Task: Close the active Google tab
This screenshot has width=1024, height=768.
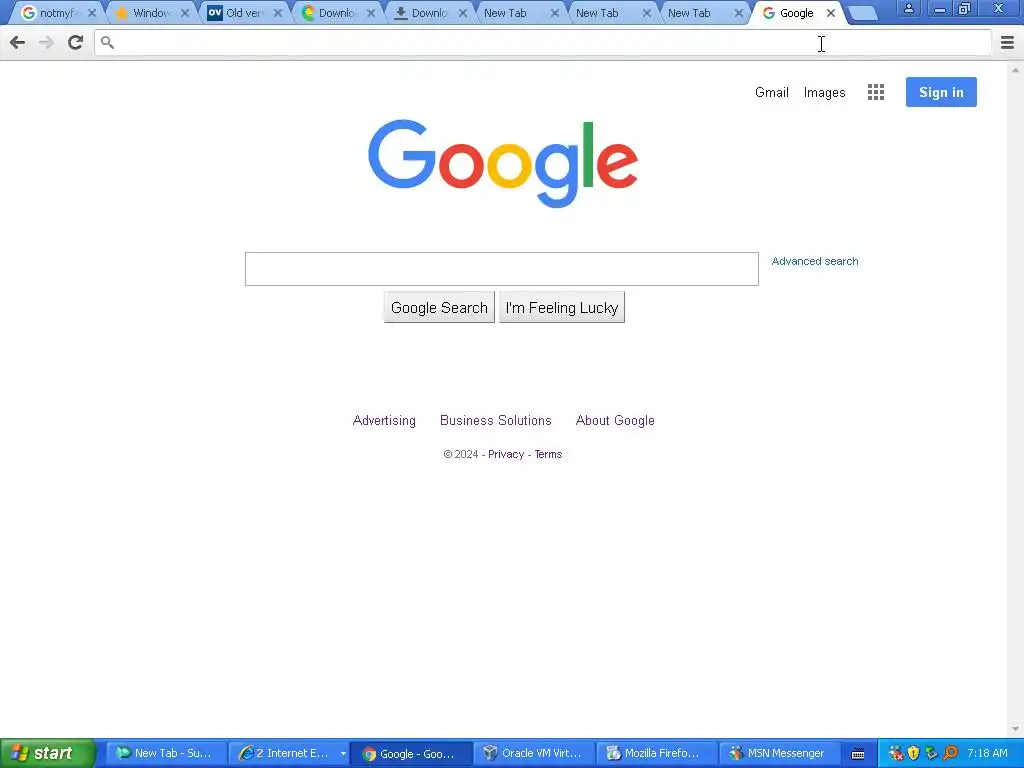Action: (831, 13)
